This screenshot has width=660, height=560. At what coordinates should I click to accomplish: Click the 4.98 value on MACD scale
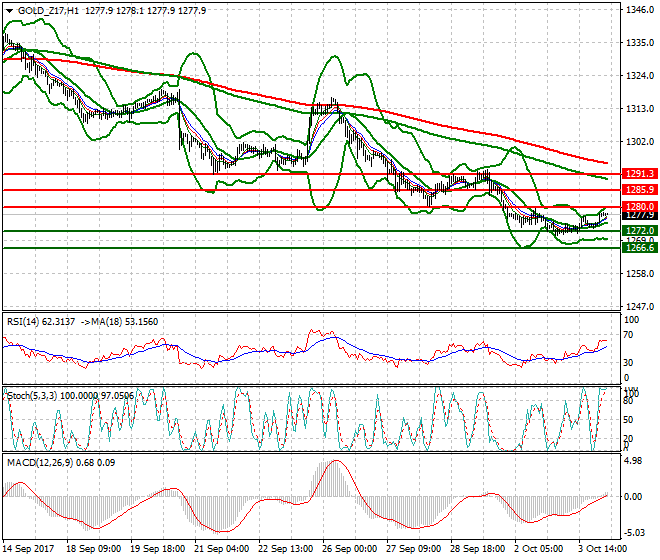click(632, 462)
